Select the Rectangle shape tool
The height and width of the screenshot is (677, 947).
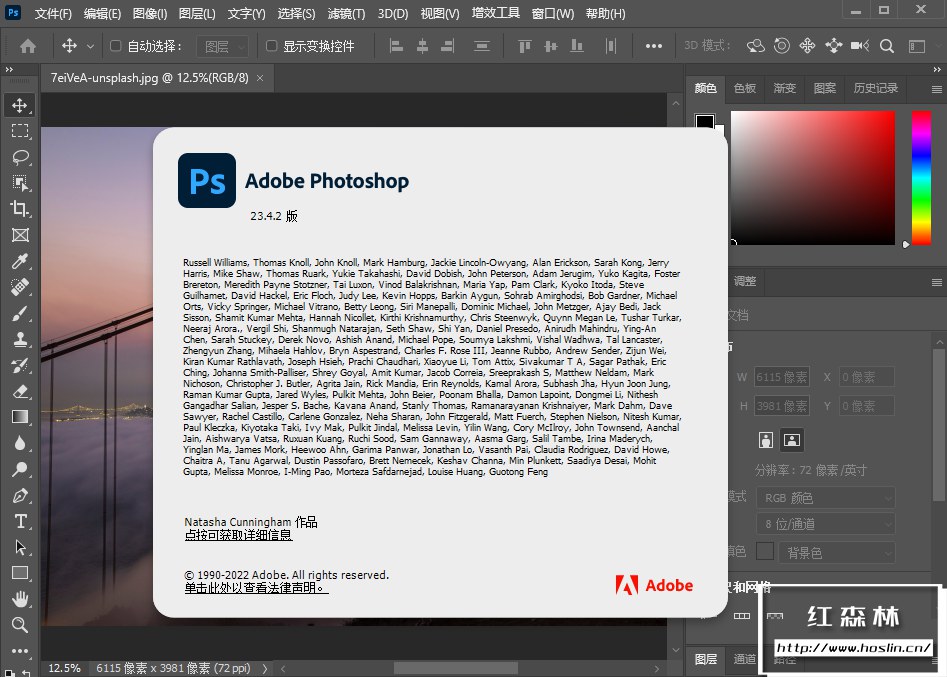click(x=20, y=573)
